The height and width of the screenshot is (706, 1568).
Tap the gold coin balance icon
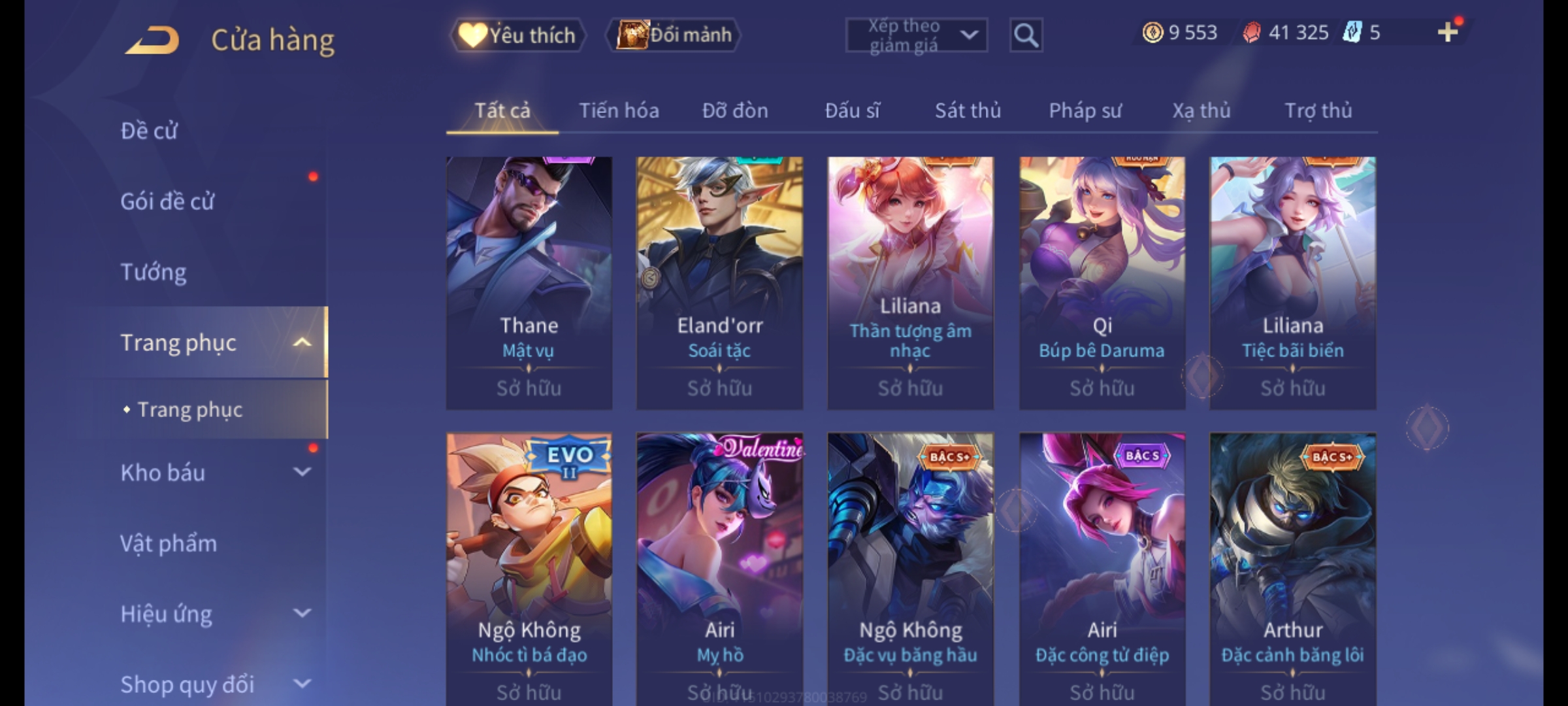pyautogui.click(x=1152, y=32)
